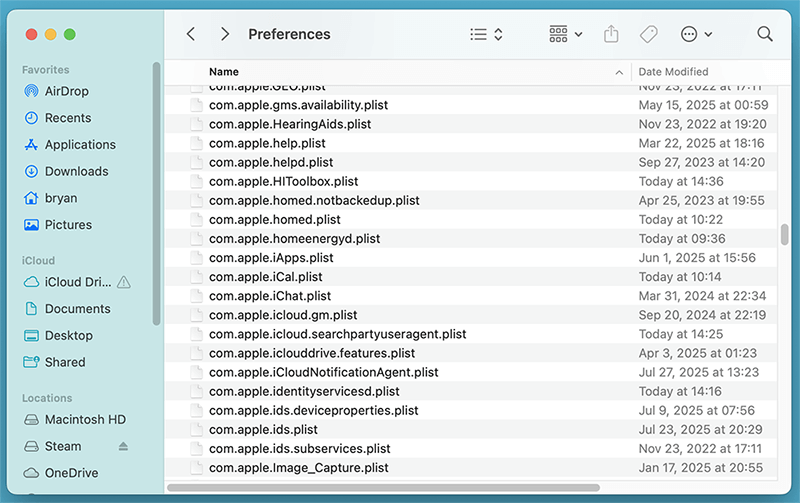Click date 'Jun 1, 2025 at 15:56'

click(x=697, y=258)
